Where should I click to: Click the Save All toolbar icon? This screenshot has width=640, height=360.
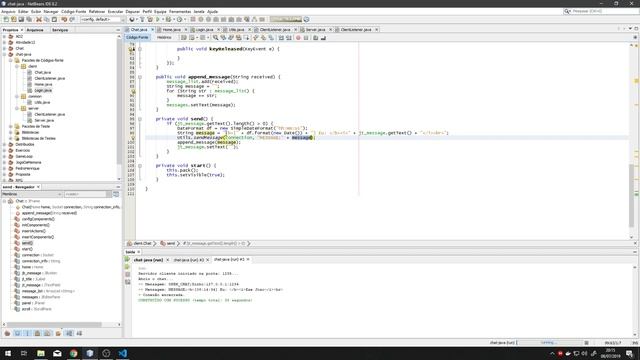(29, 19)
